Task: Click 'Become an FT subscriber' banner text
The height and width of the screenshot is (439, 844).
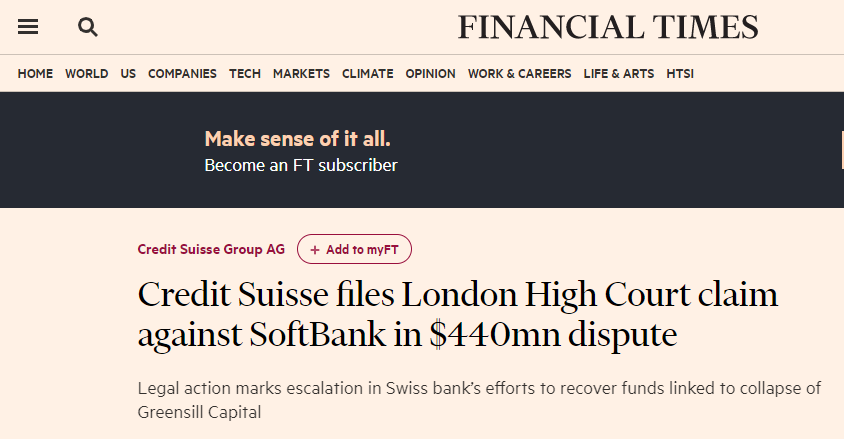Action: tap(301, 165)
